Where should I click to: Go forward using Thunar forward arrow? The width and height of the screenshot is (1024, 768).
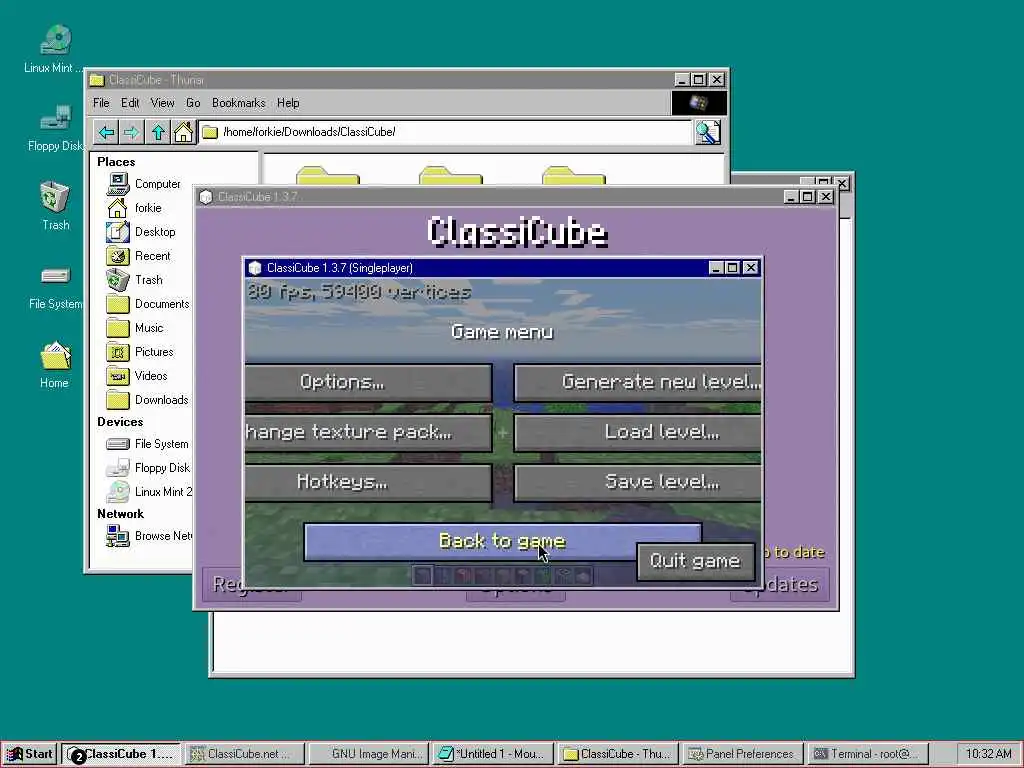(131, 133)
